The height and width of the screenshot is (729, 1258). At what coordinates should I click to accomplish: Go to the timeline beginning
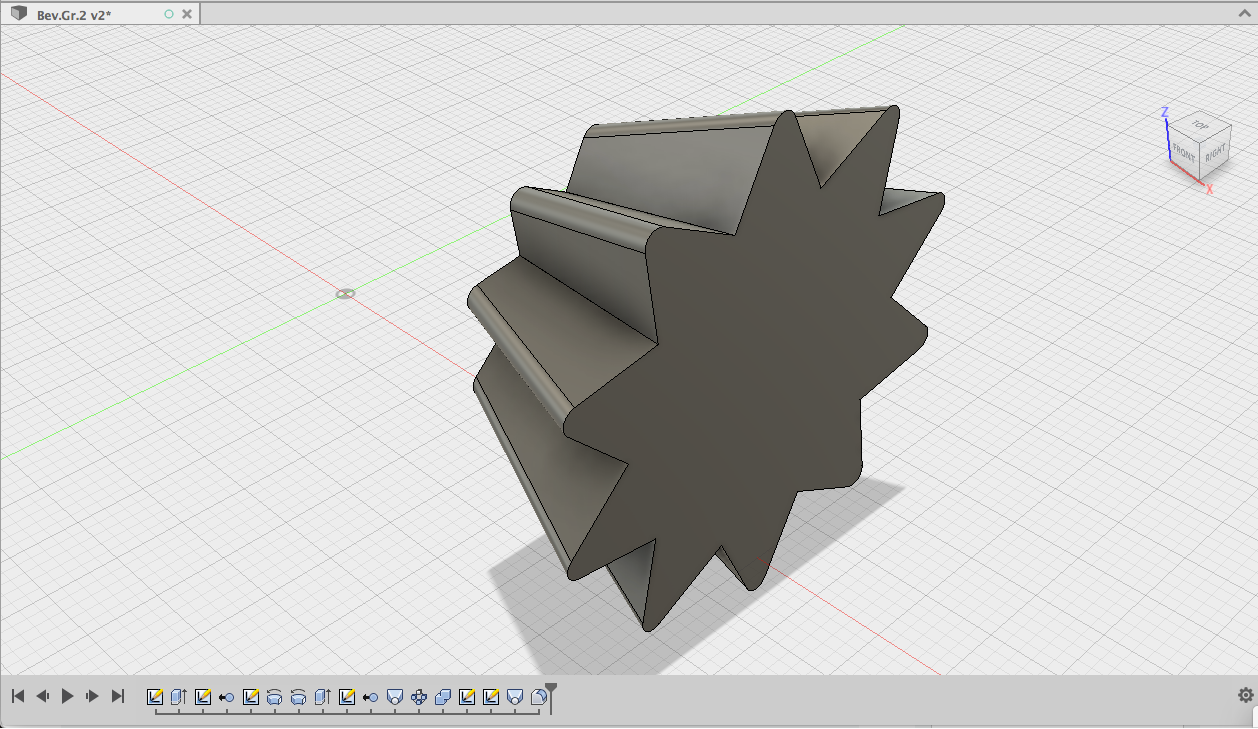(x=18, y=696)
